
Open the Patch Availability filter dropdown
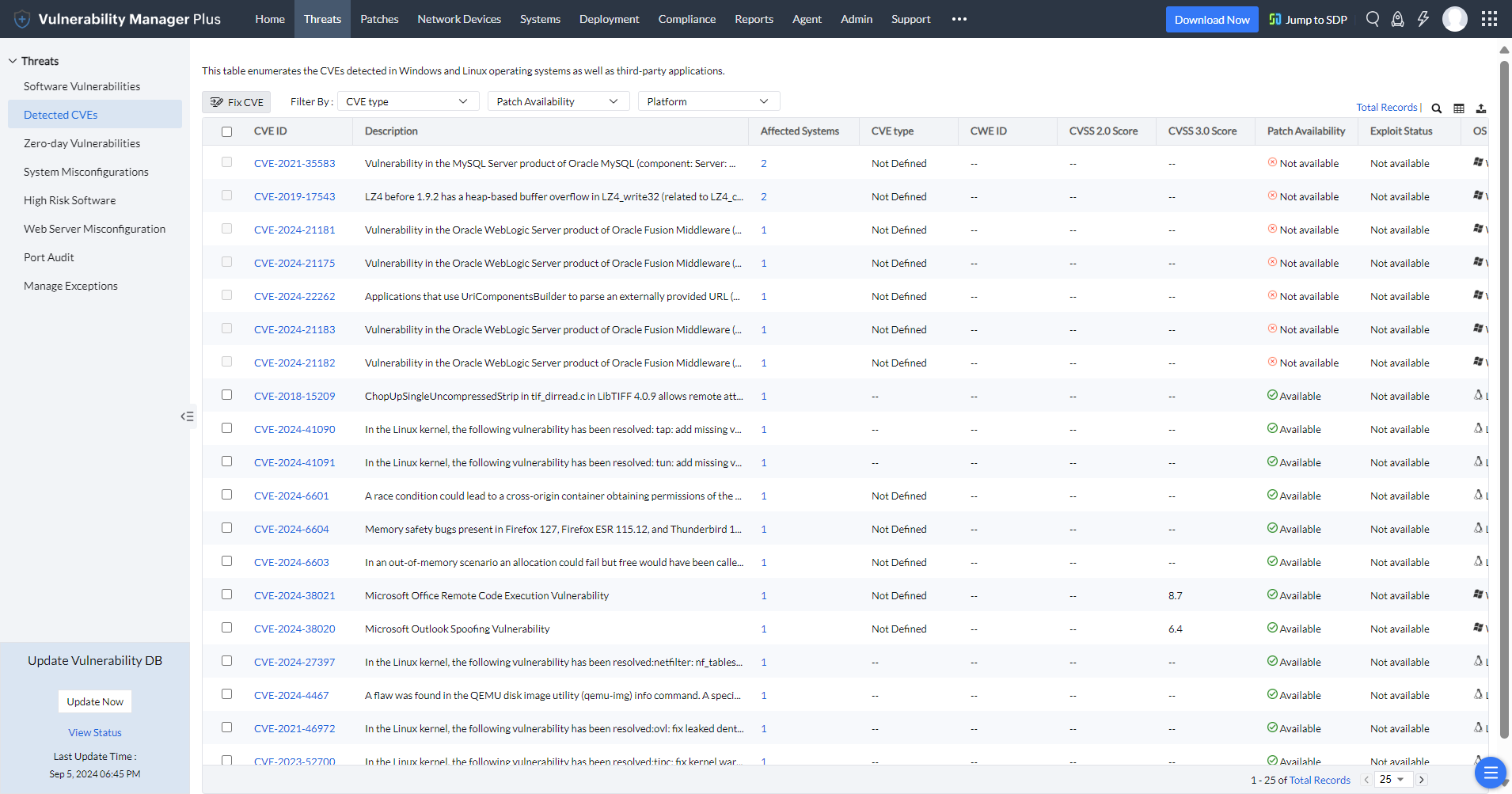pos(557,101)
